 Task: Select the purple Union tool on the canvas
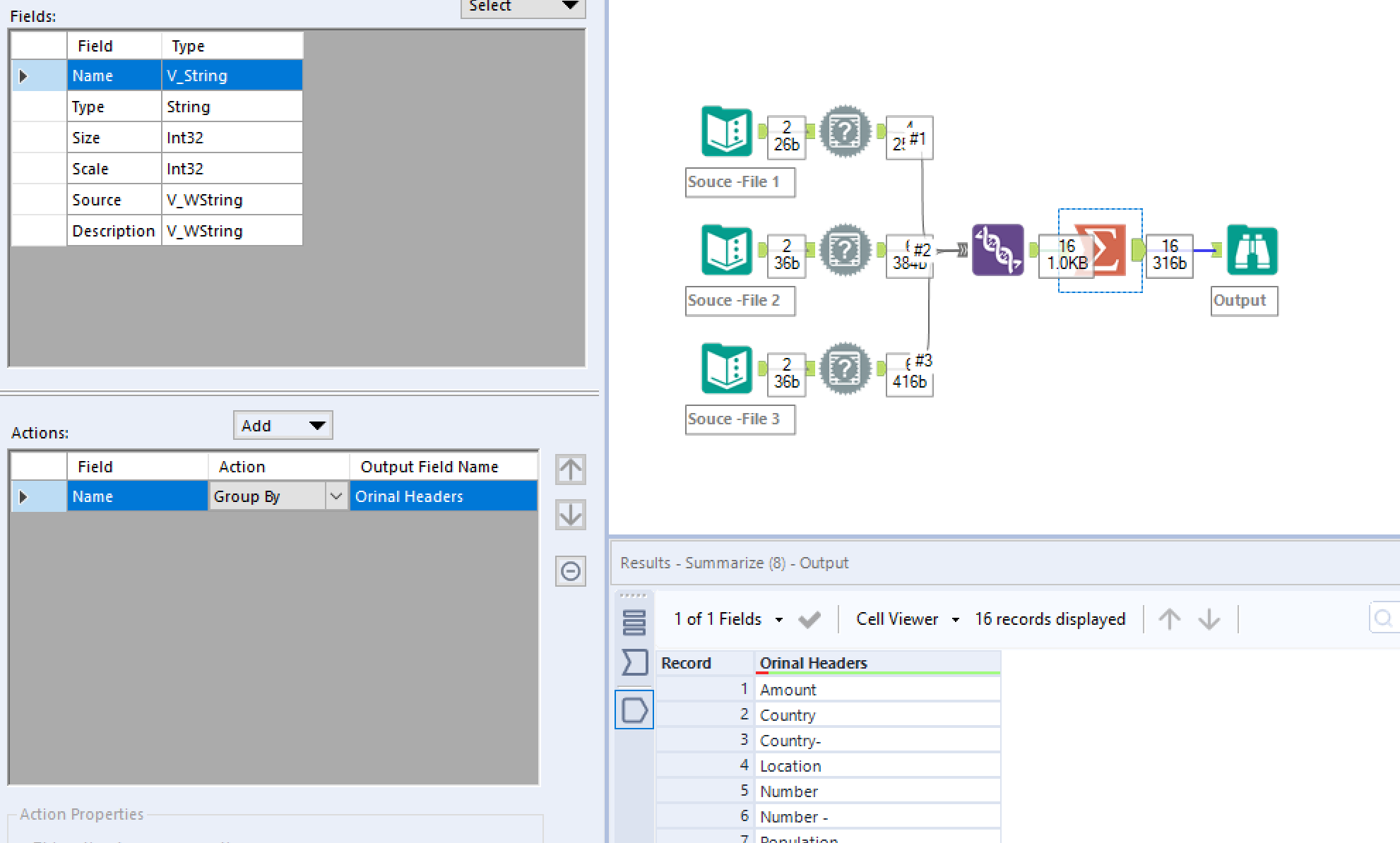pos(997,250)
